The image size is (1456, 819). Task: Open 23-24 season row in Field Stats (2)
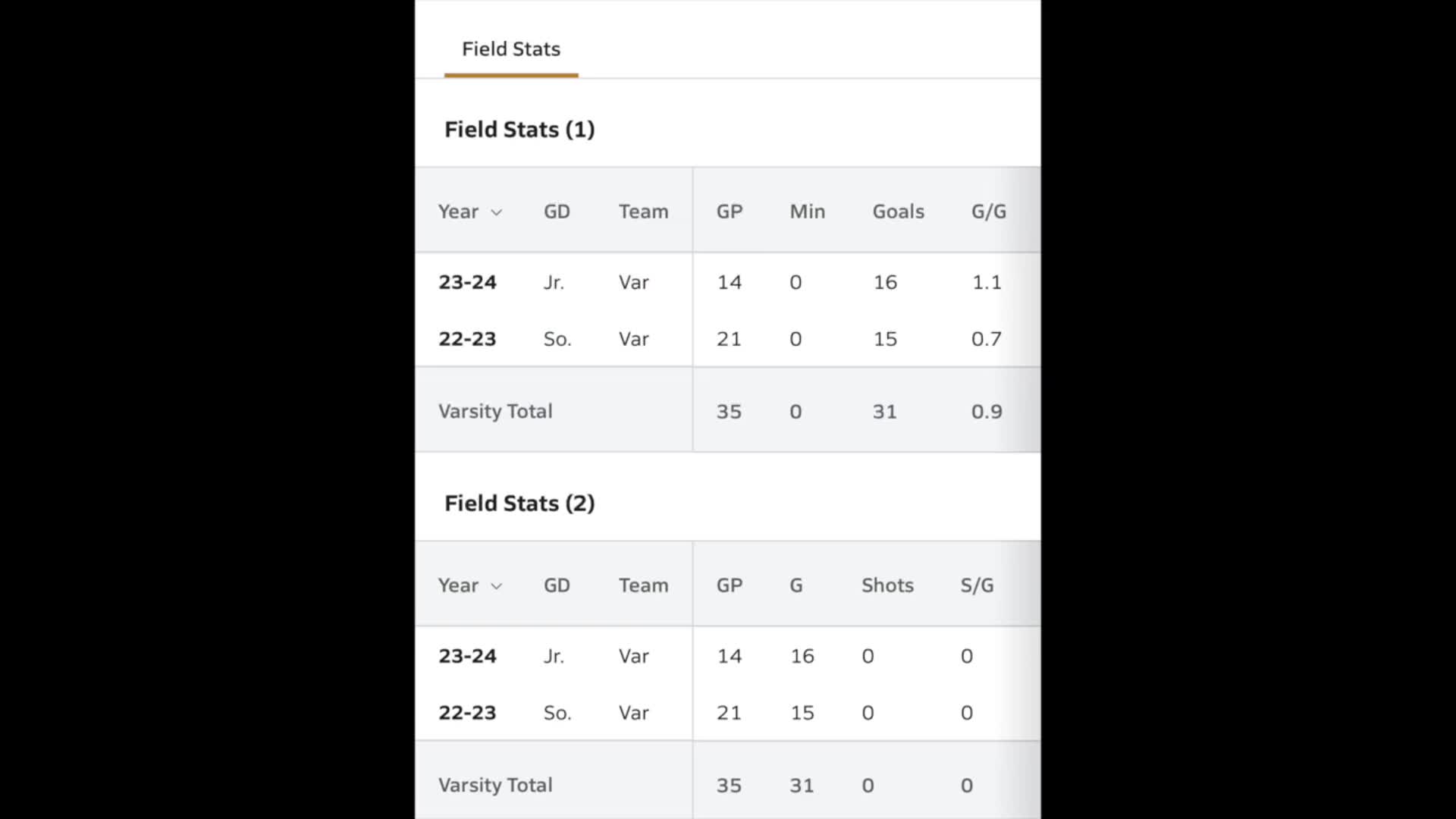coord(467,656)
